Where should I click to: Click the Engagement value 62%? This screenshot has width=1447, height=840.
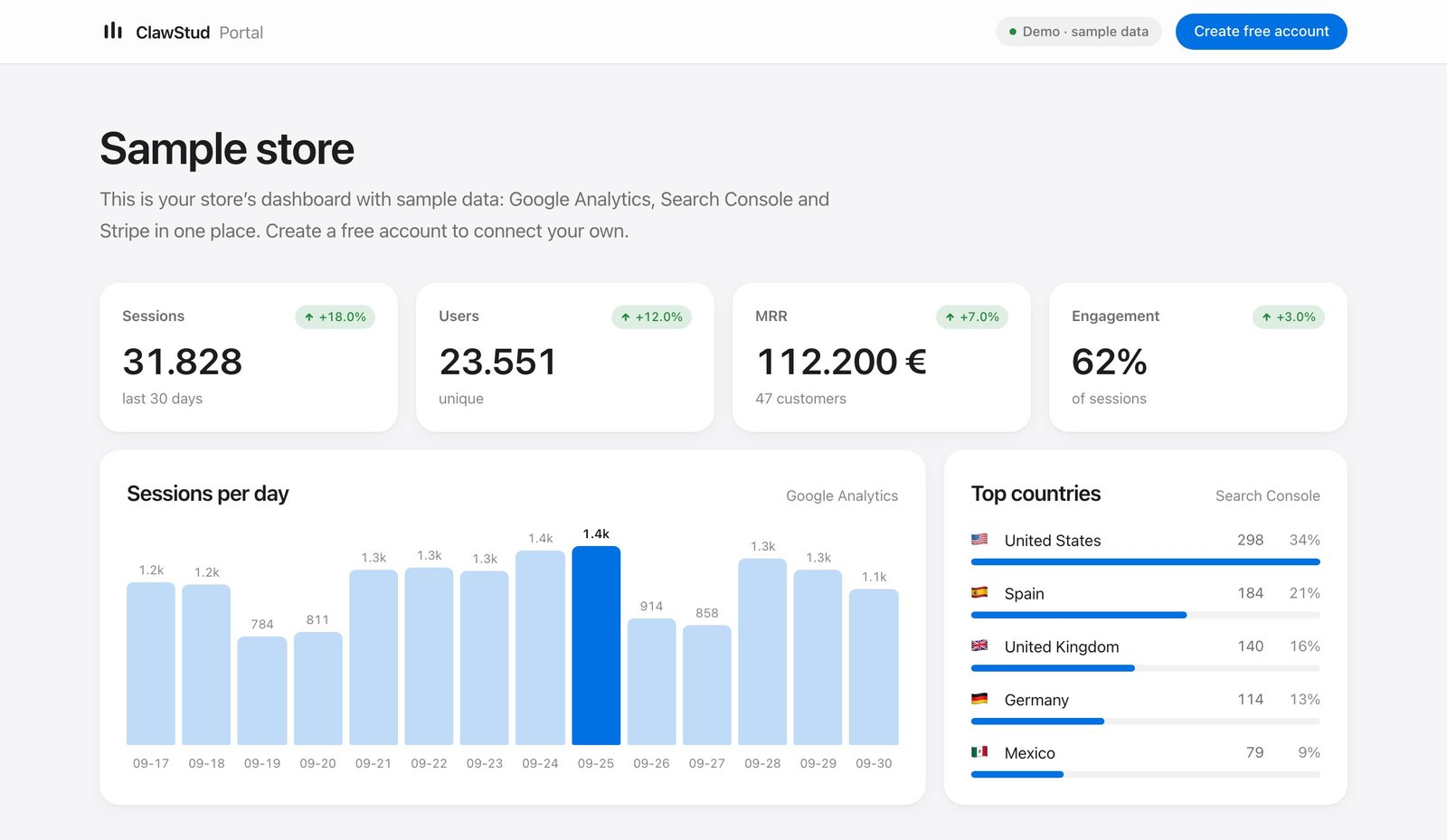(1110, 362)
